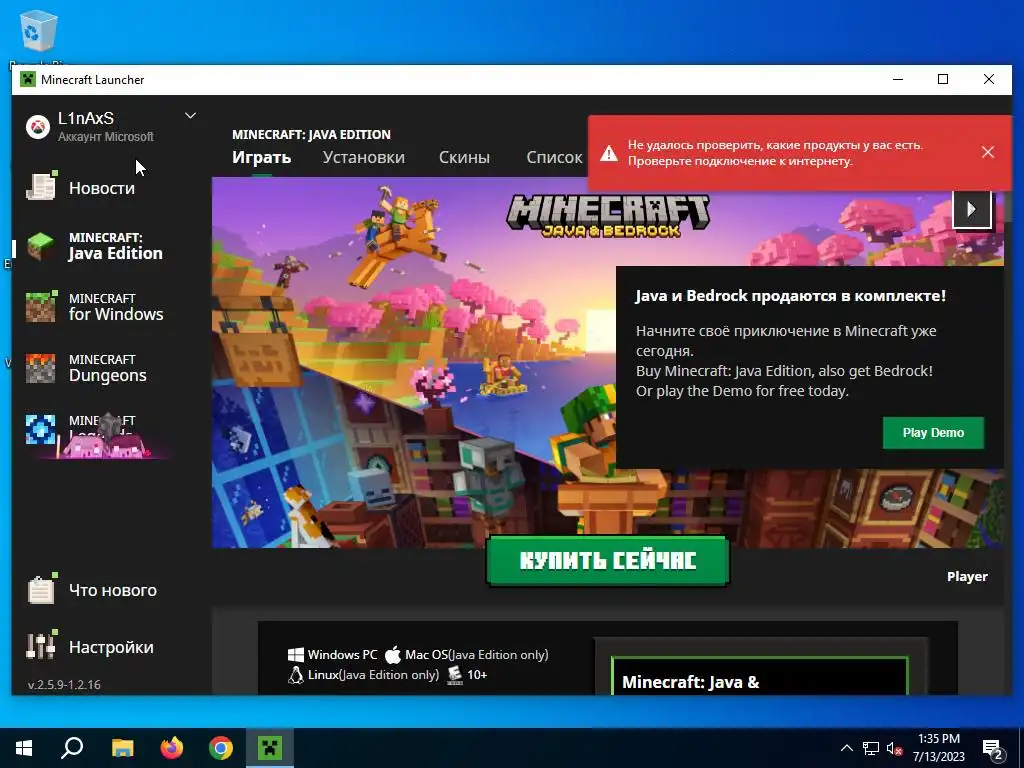Switch to the Установки tab
This screenshot has height=768, width=1024.
[x=363, y=157]
